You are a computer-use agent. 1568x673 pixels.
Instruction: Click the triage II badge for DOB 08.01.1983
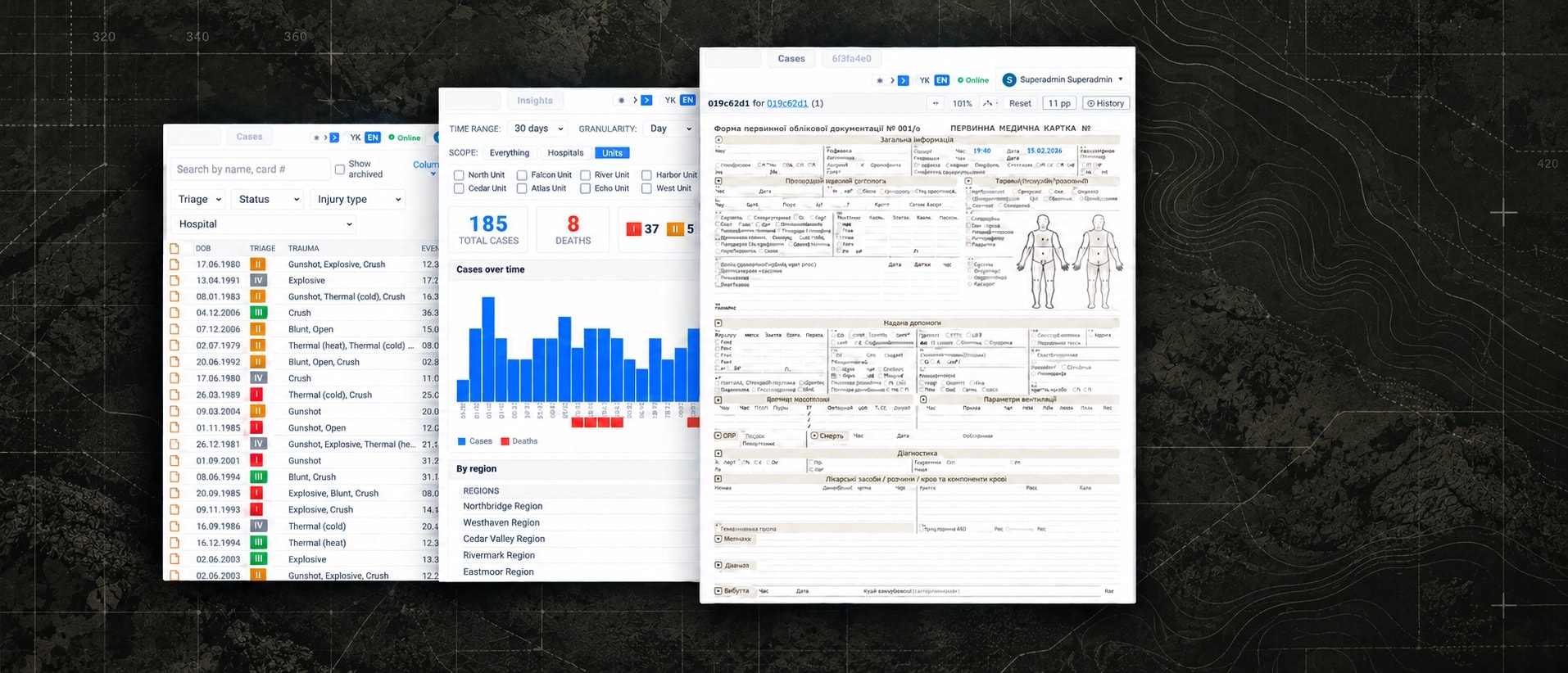[257, 296]
